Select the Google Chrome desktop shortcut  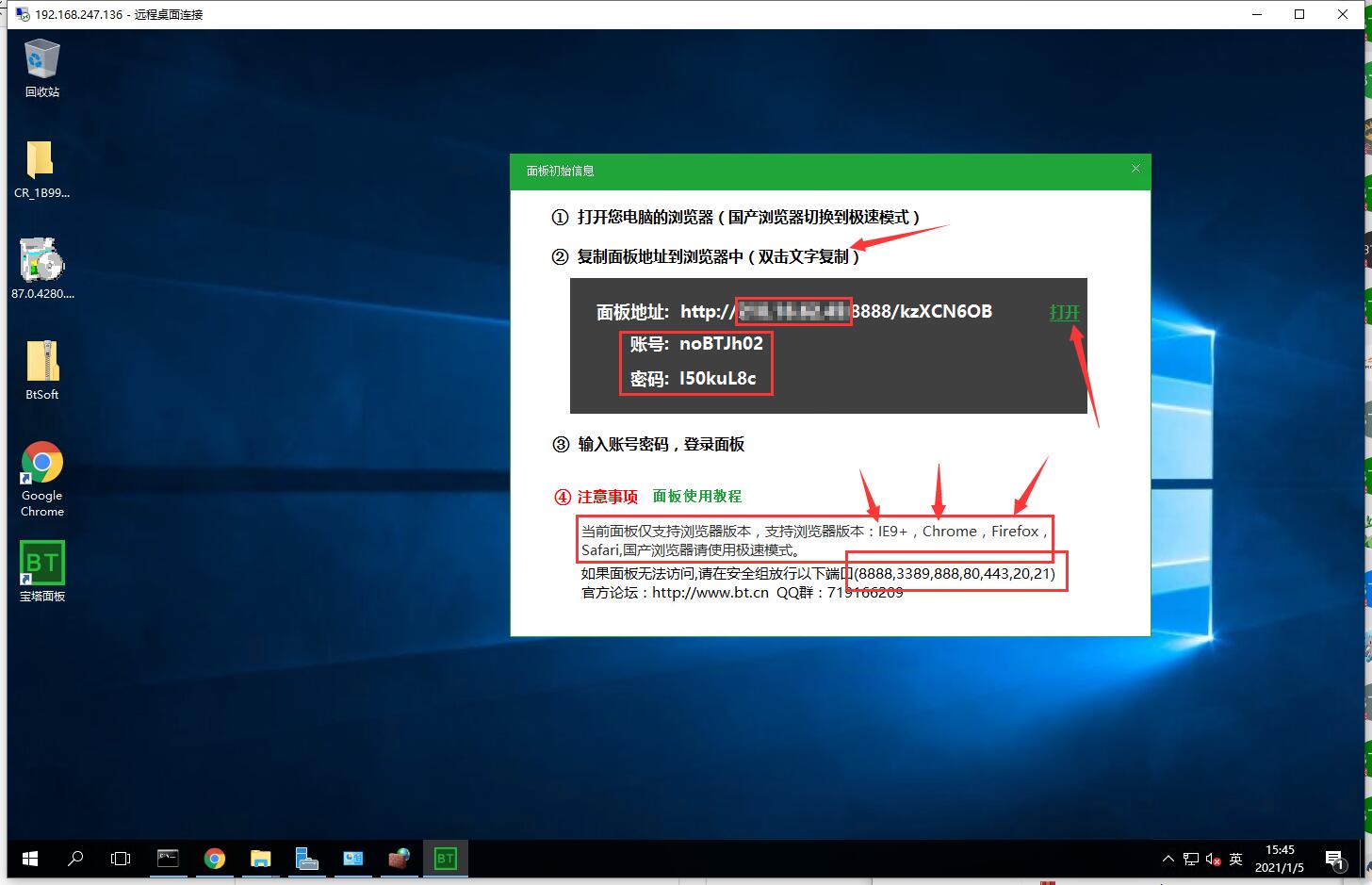pos(41,479)
